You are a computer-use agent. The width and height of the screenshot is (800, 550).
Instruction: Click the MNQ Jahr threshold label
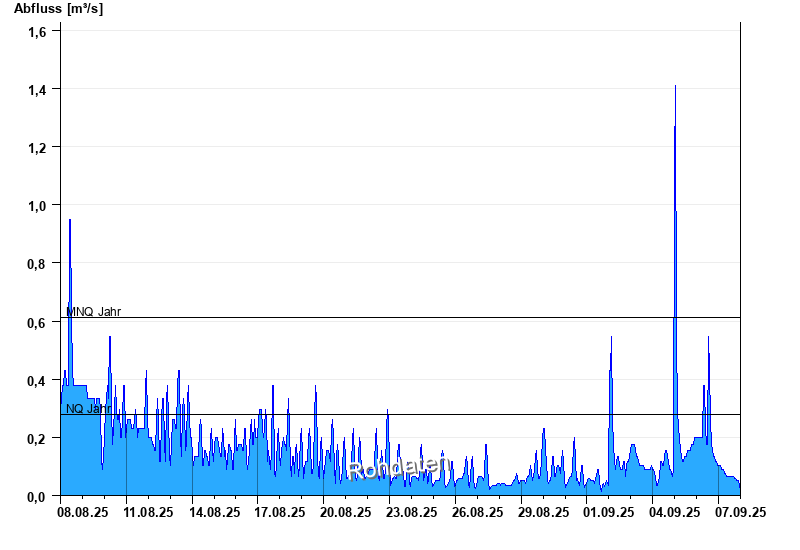pos(93,312)
